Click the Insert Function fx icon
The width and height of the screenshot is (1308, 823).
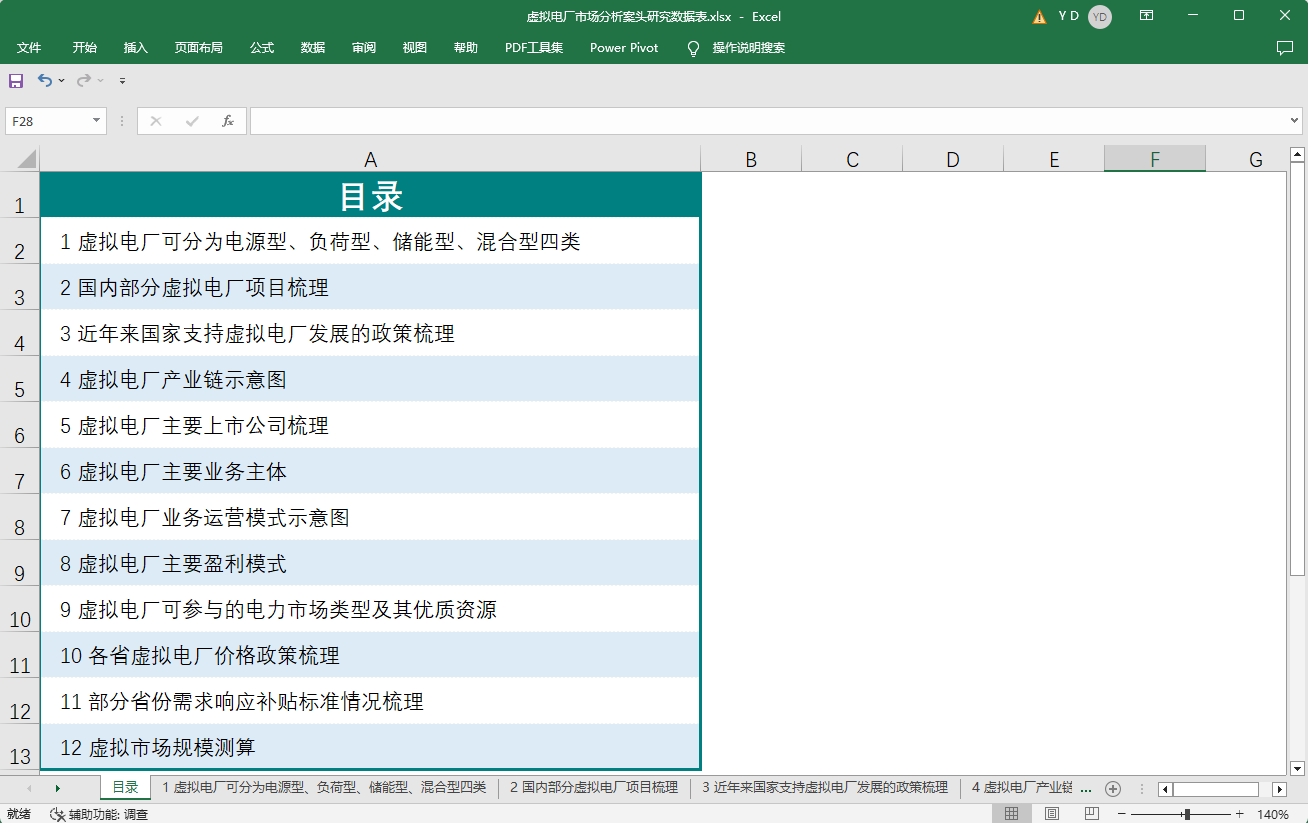228,121
